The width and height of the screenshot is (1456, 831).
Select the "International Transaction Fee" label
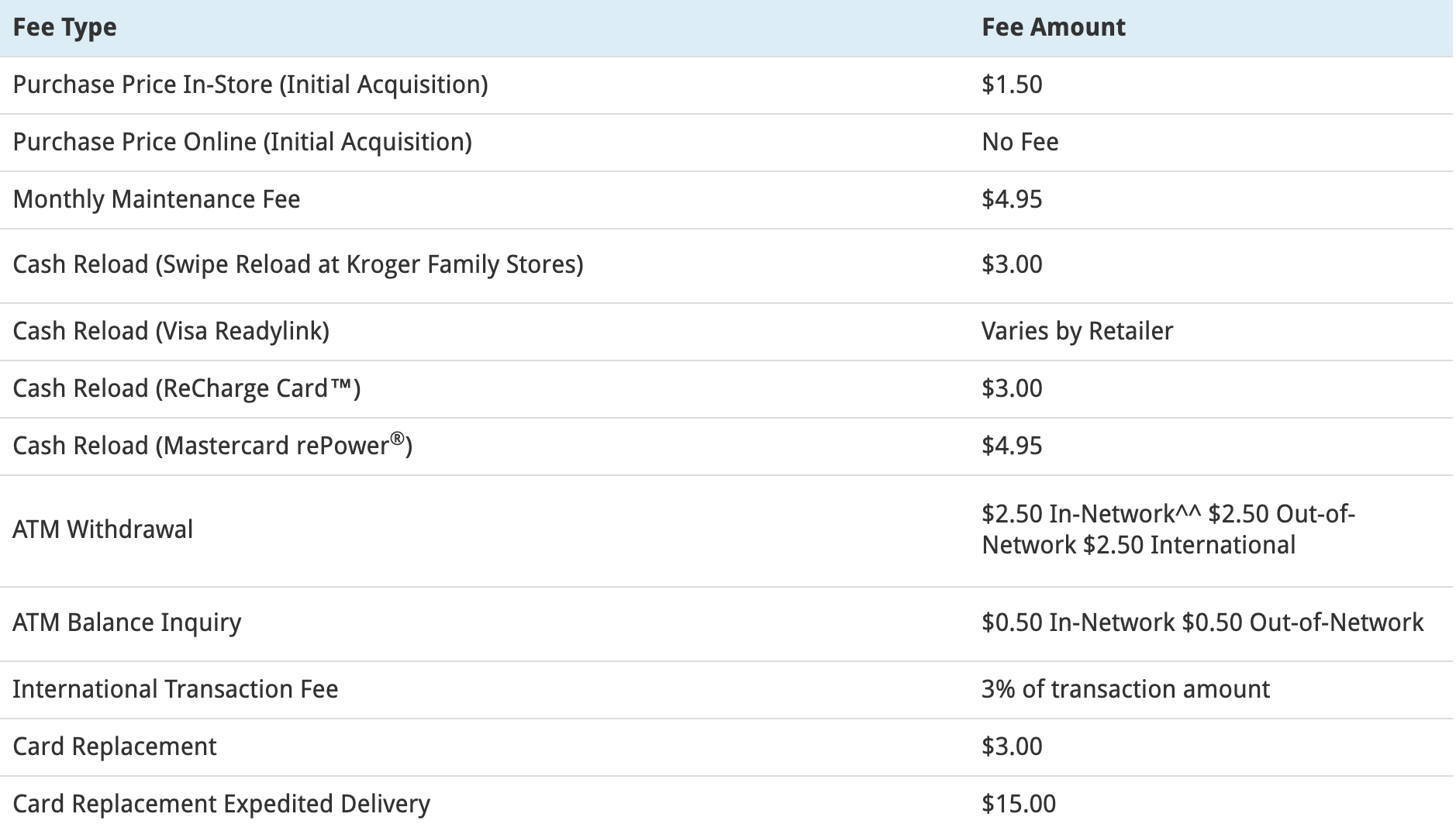pos(175,689)
